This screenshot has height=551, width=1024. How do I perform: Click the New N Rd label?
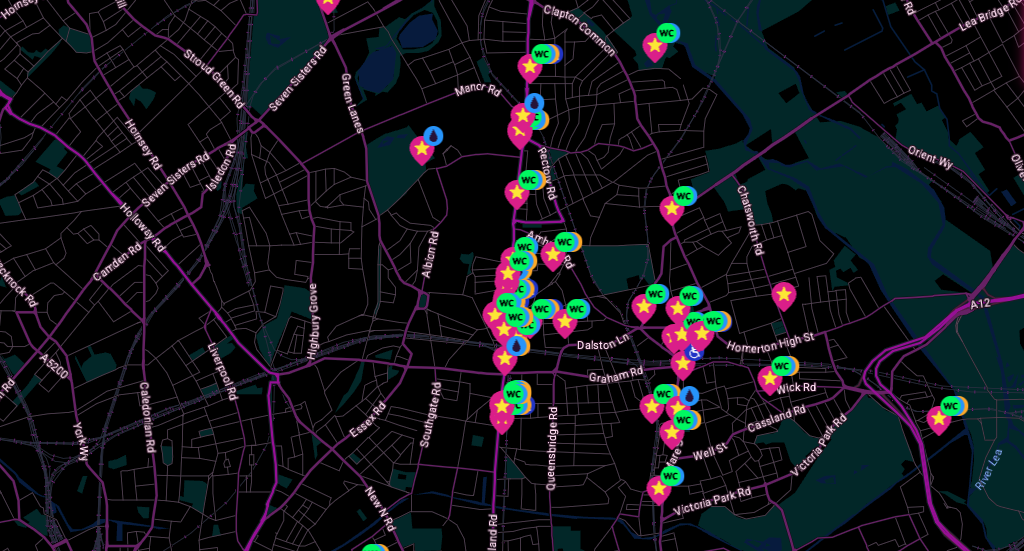pyautogui.click(x=379, y=509)
